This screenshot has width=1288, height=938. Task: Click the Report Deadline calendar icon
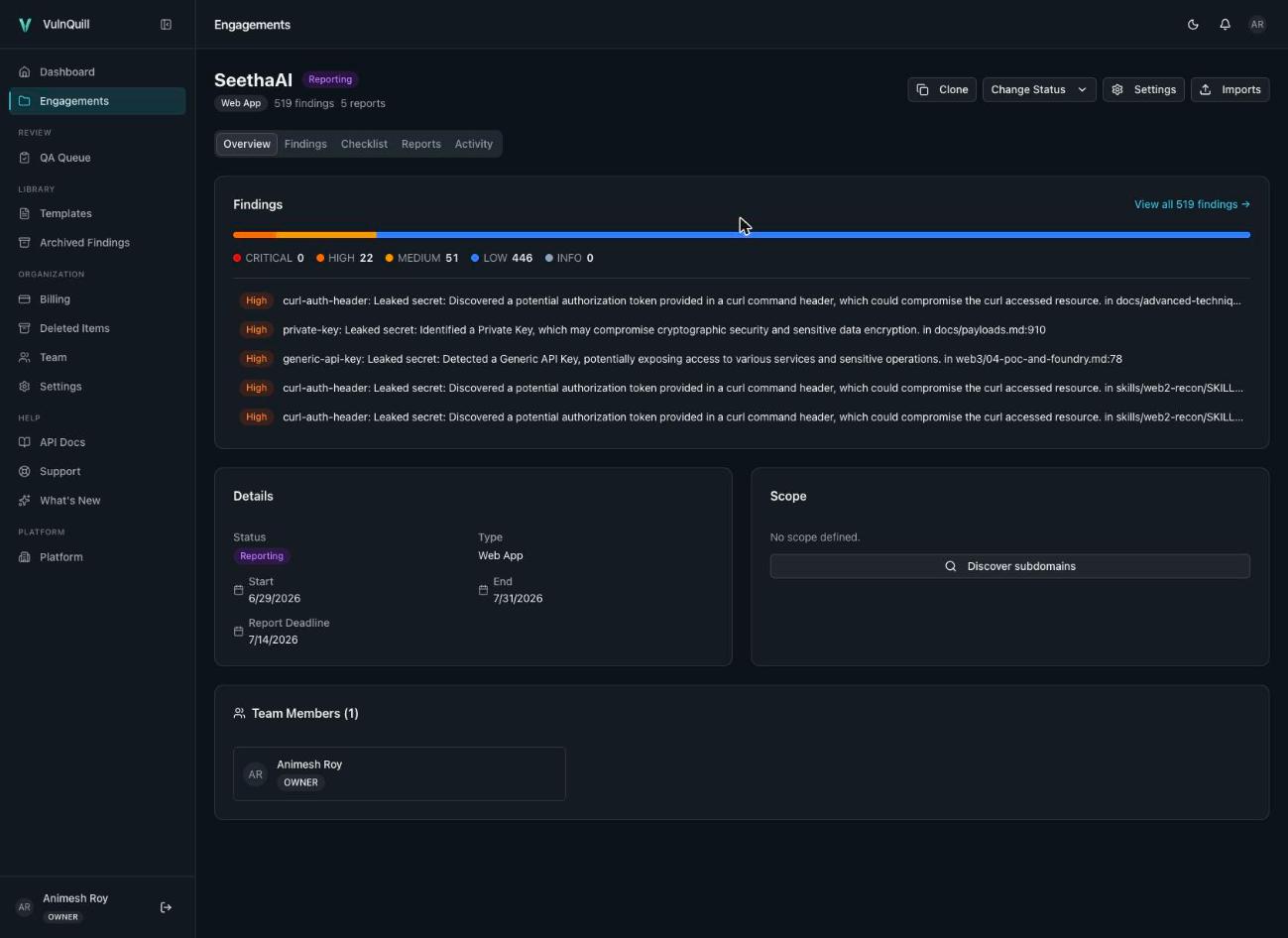pyautogui.click(x=238, y=632)
